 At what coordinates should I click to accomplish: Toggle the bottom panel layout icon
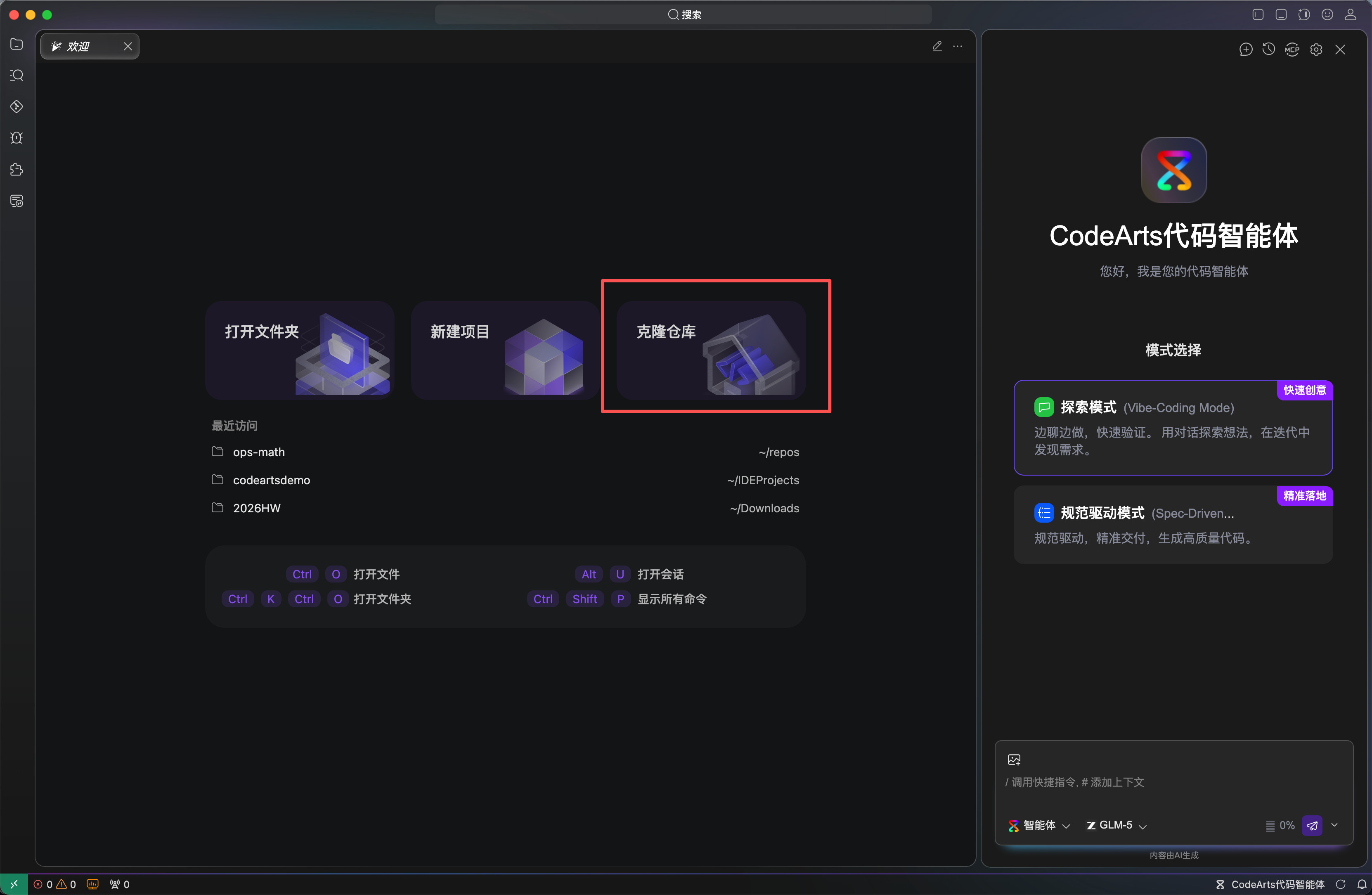point(1281,15)
